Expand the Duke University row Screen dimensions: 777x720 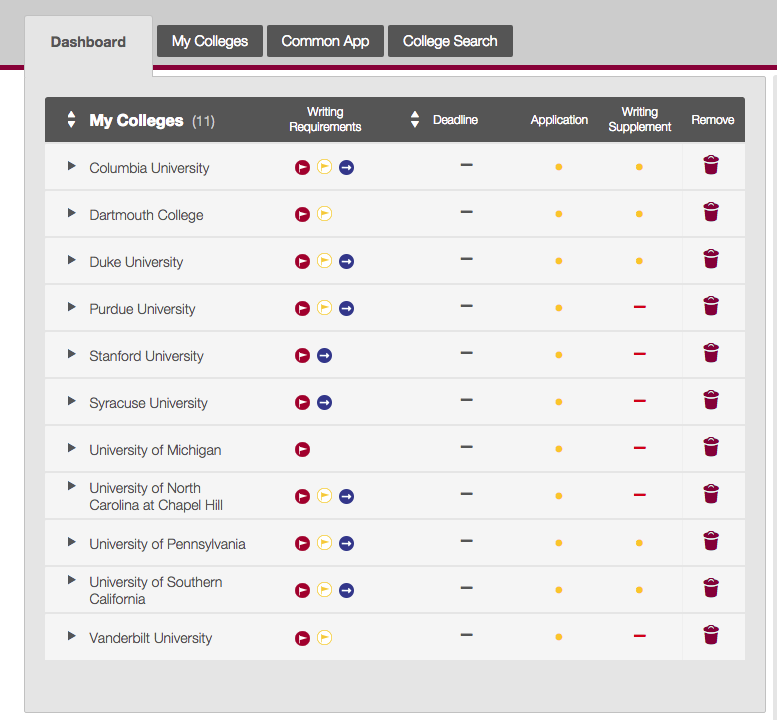pos(72,260)
